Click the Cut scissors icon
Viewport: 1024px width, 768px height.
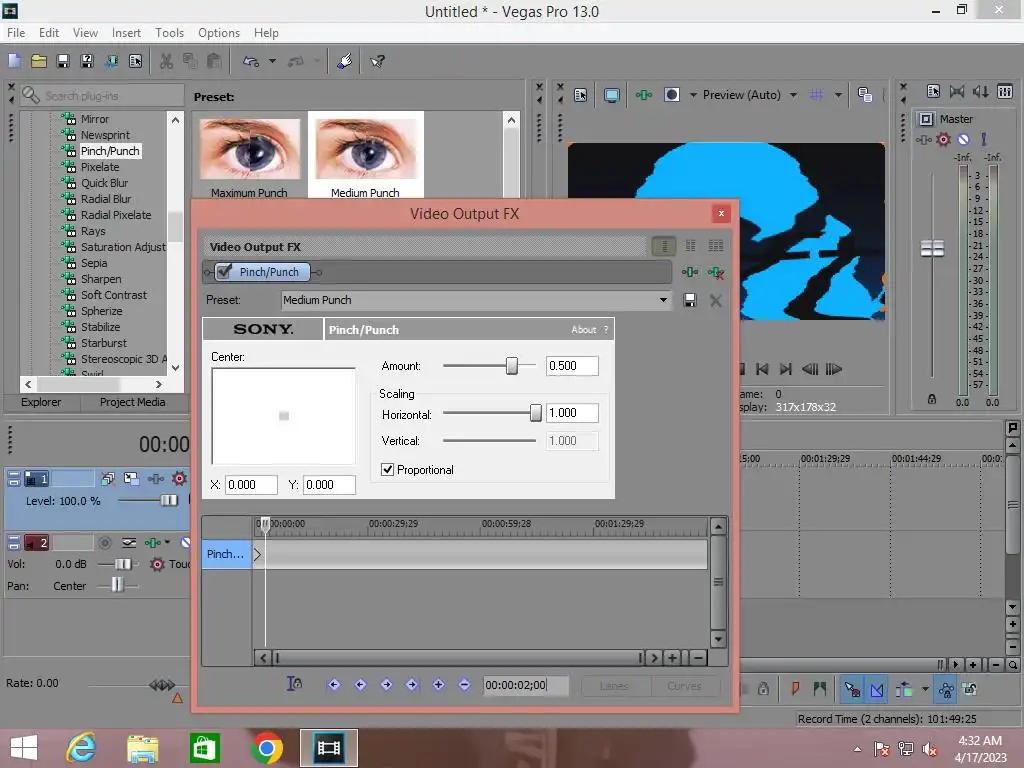pyautogui.click(x=167, y=61)
